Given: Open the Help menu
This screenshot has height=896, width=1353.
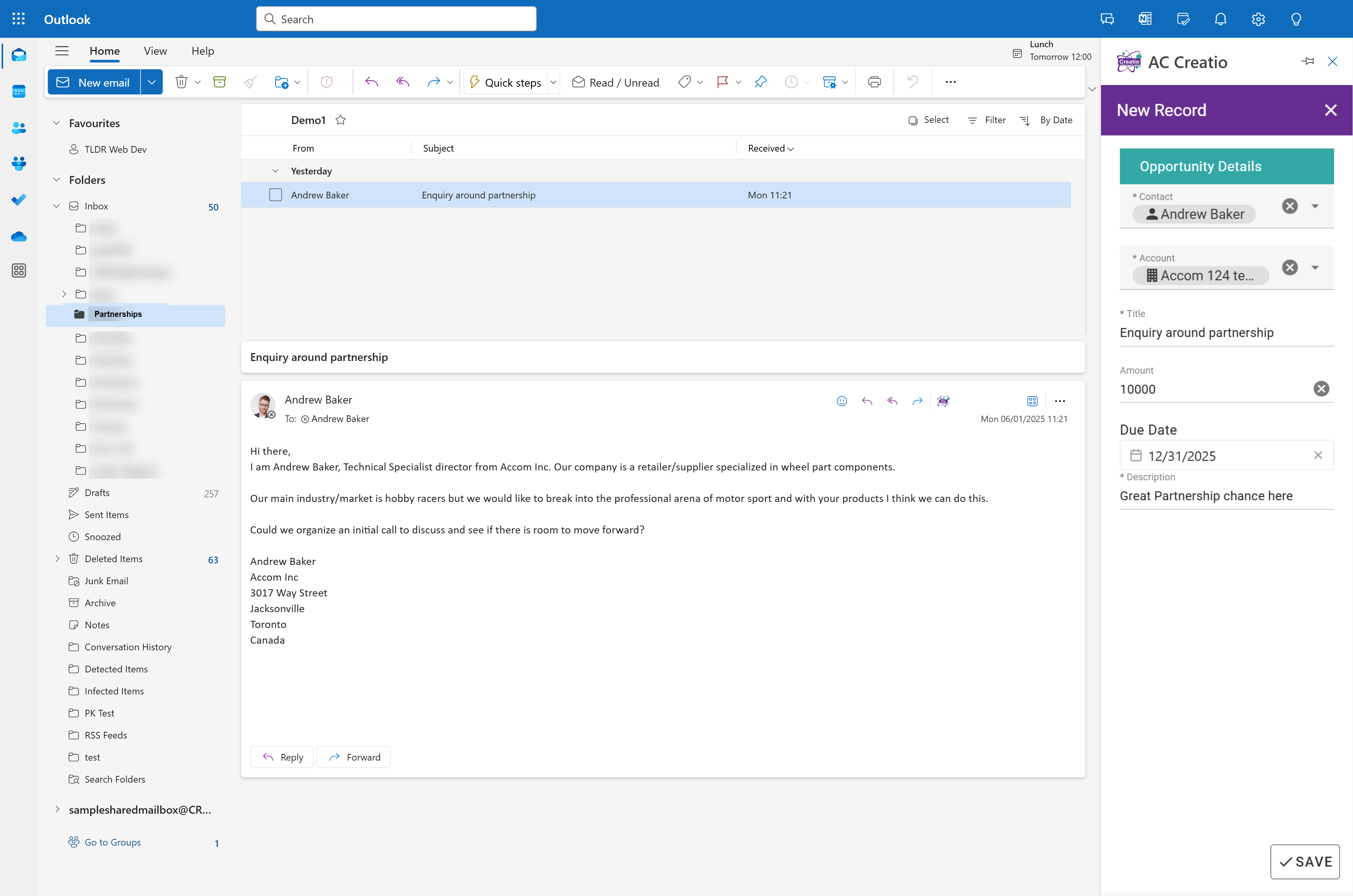Looking at the screenshot, I should (x=202, y=51).
